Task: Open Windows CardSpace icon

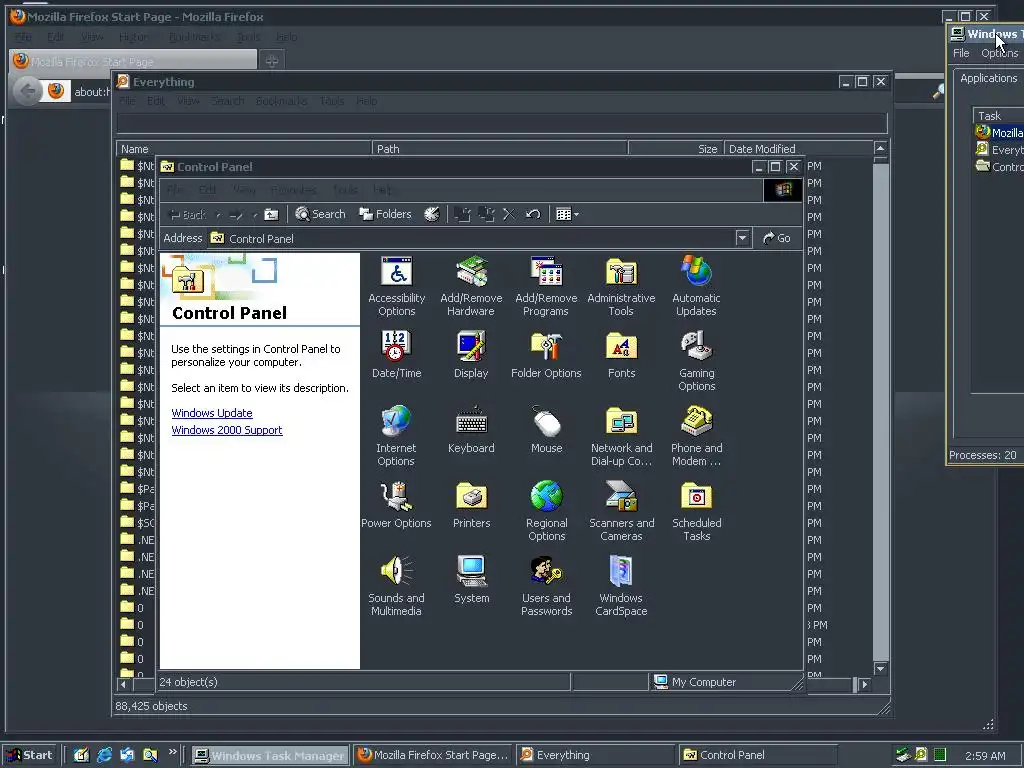Action: pyautogui.click(x=621, y=586)
